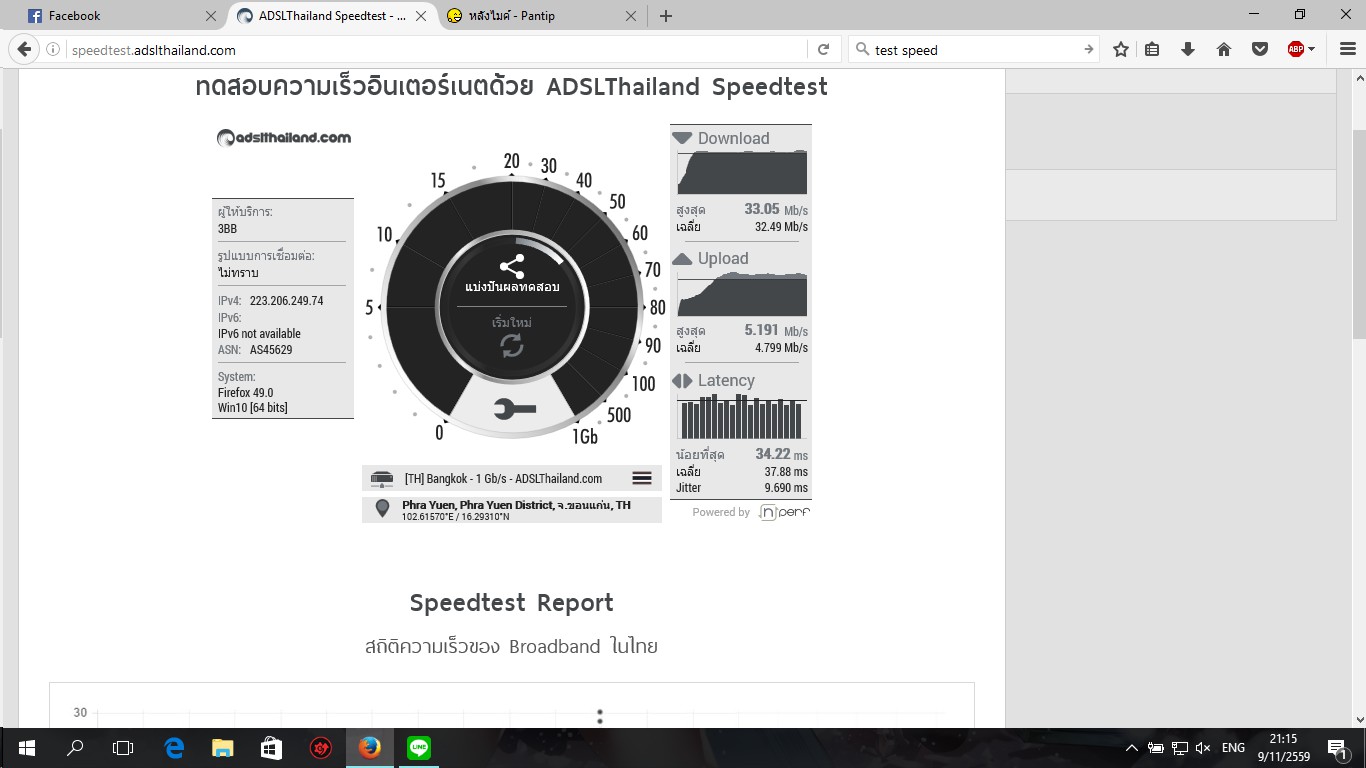
Task: Click the Upload graph
Action: click(x=742, y=295)
